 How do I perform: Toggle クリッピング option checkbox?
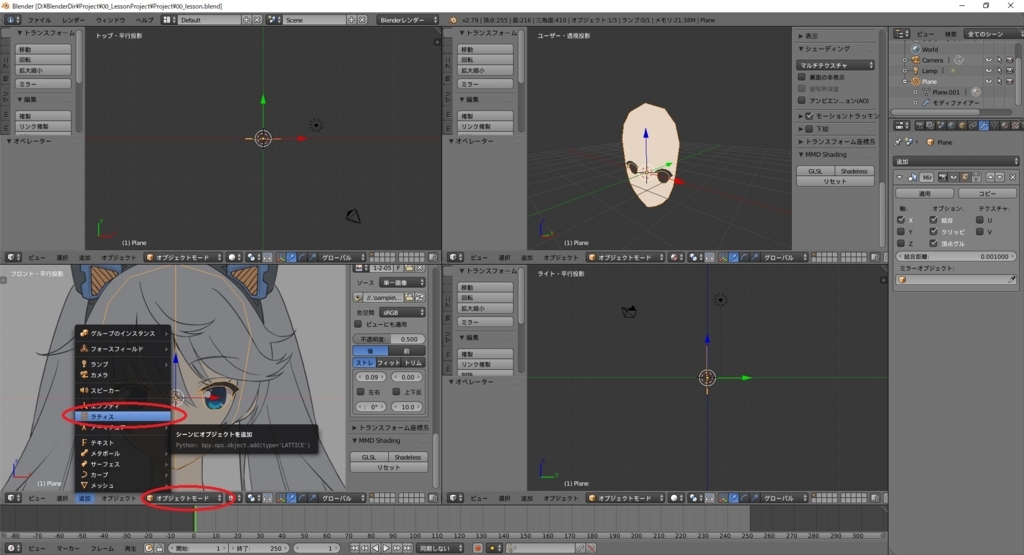click(933, 232)
